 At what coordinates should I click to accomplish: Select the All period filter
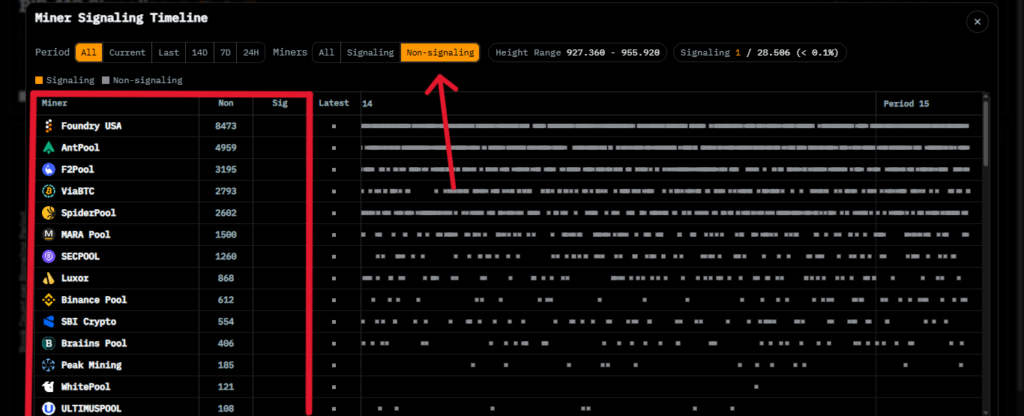pos(89,53)
